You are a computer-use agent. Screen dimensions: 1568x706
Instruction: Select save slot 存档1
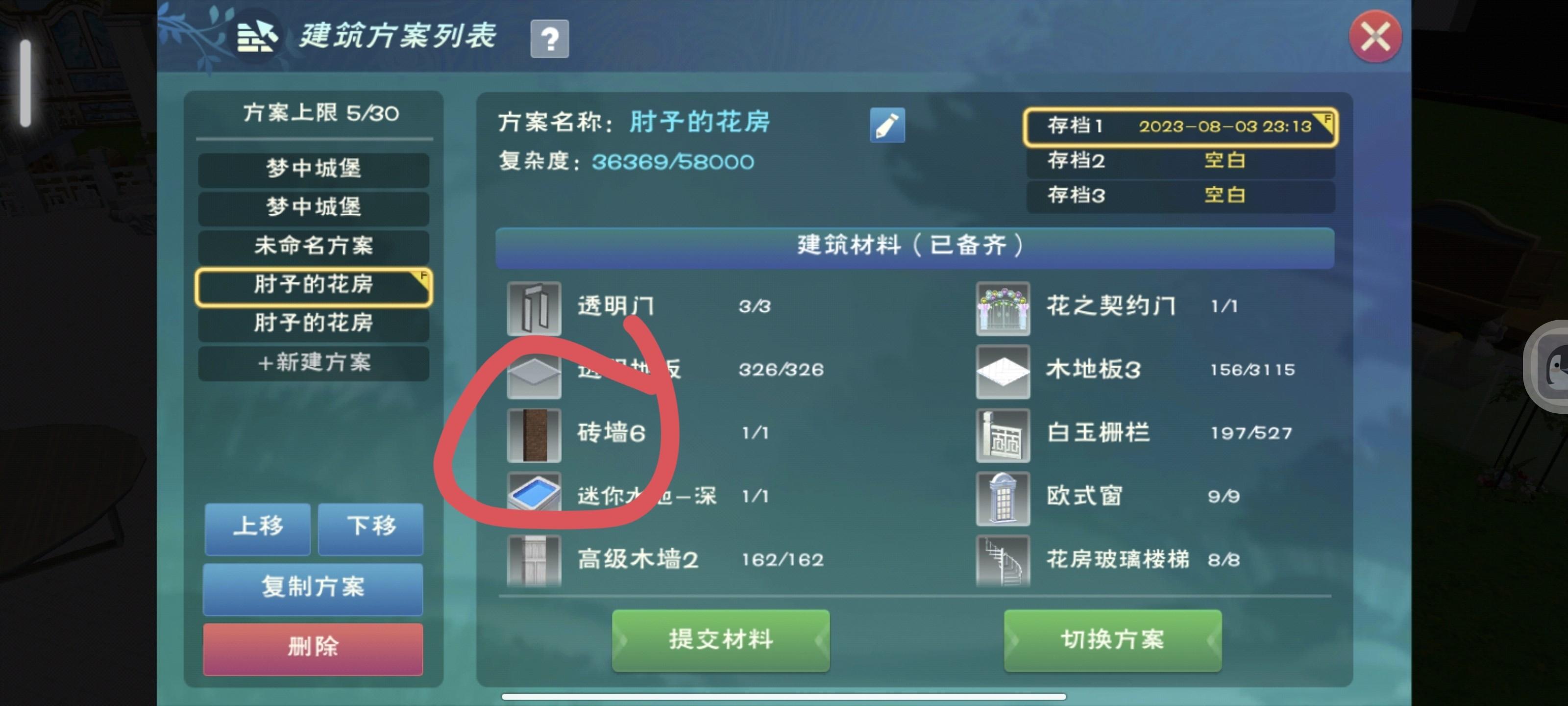(x=1179, y=126)
